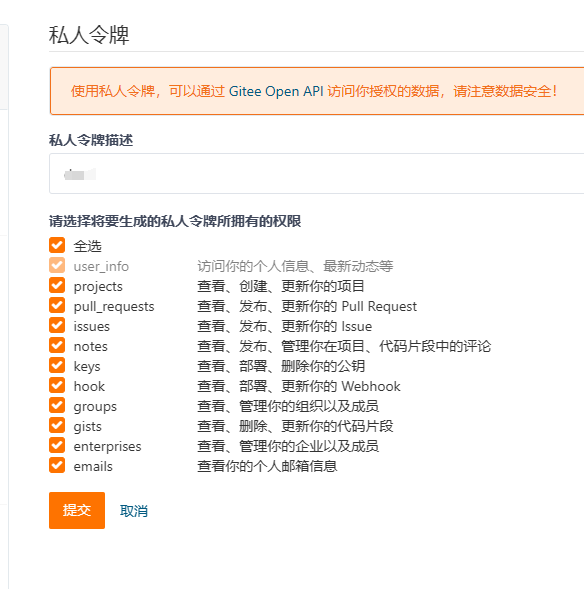Uncheck the enterprises permission checkbox
The width and height of the screenshot is (584, 589).
(57, 445)
